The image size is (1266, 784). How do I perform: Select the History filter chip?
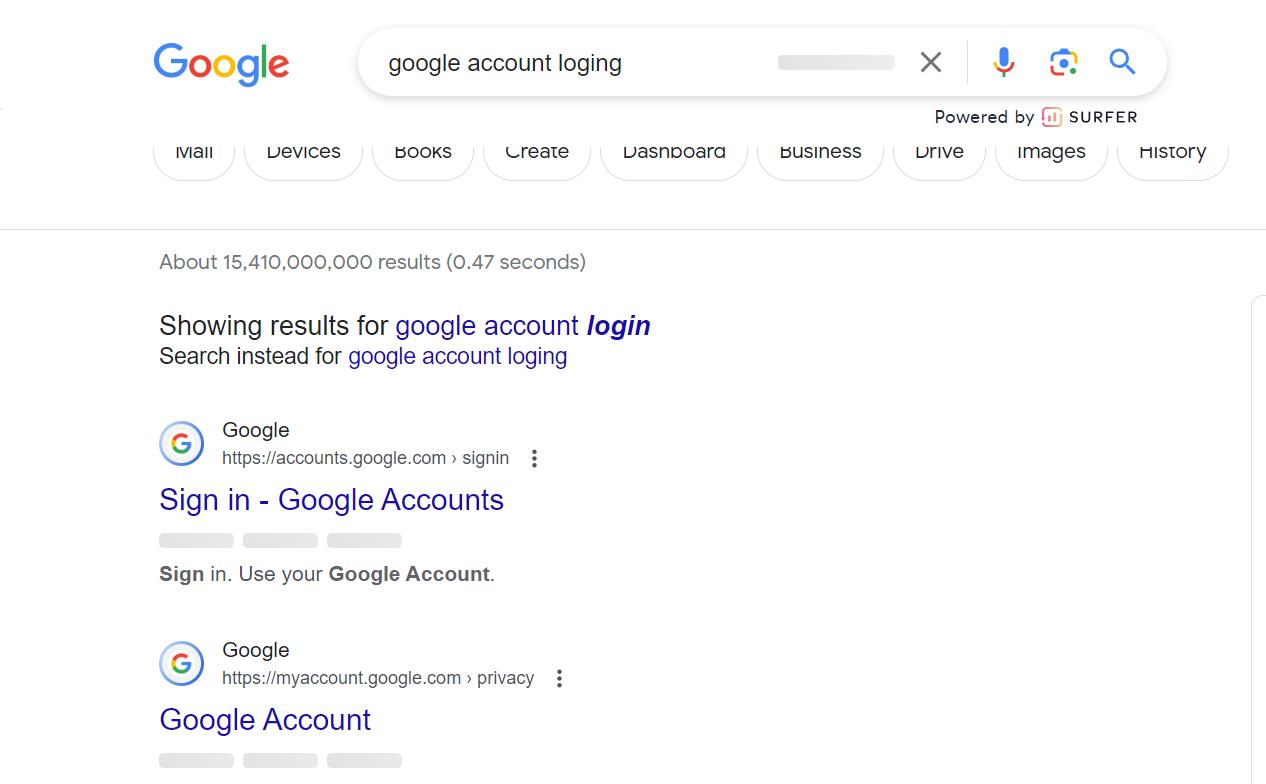1172,152
